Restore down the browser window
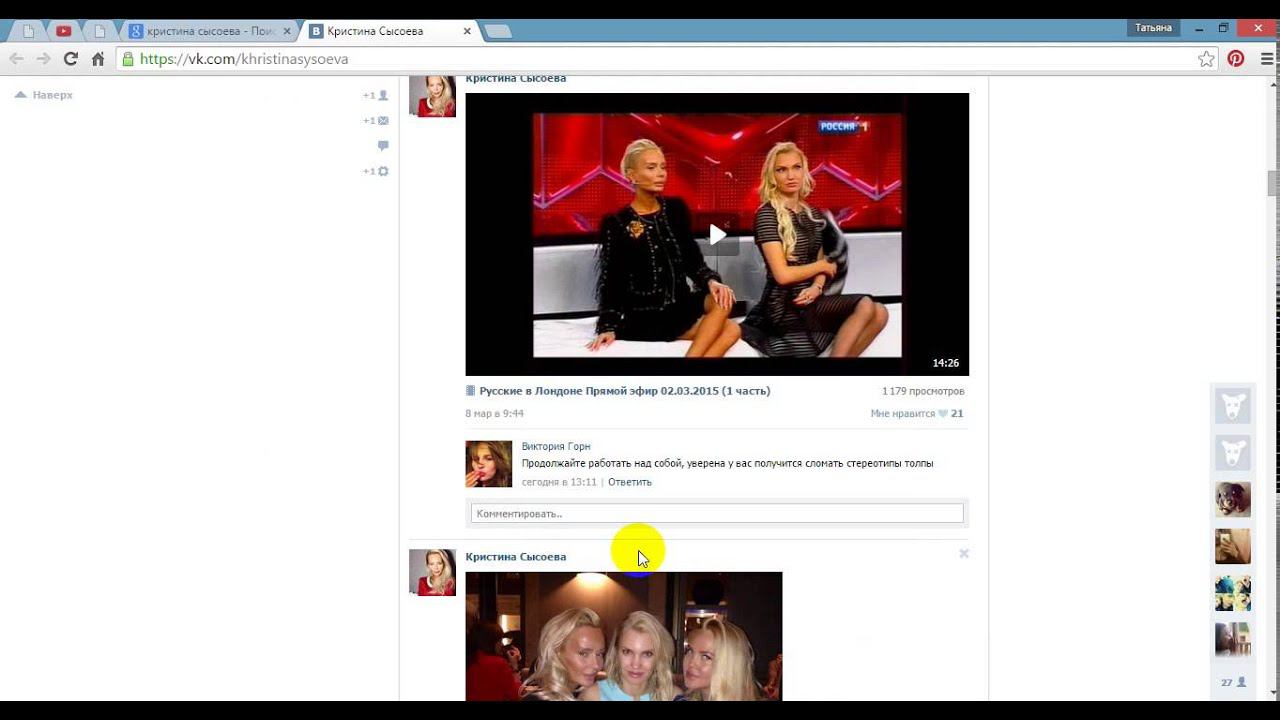 pos(1223,28)
